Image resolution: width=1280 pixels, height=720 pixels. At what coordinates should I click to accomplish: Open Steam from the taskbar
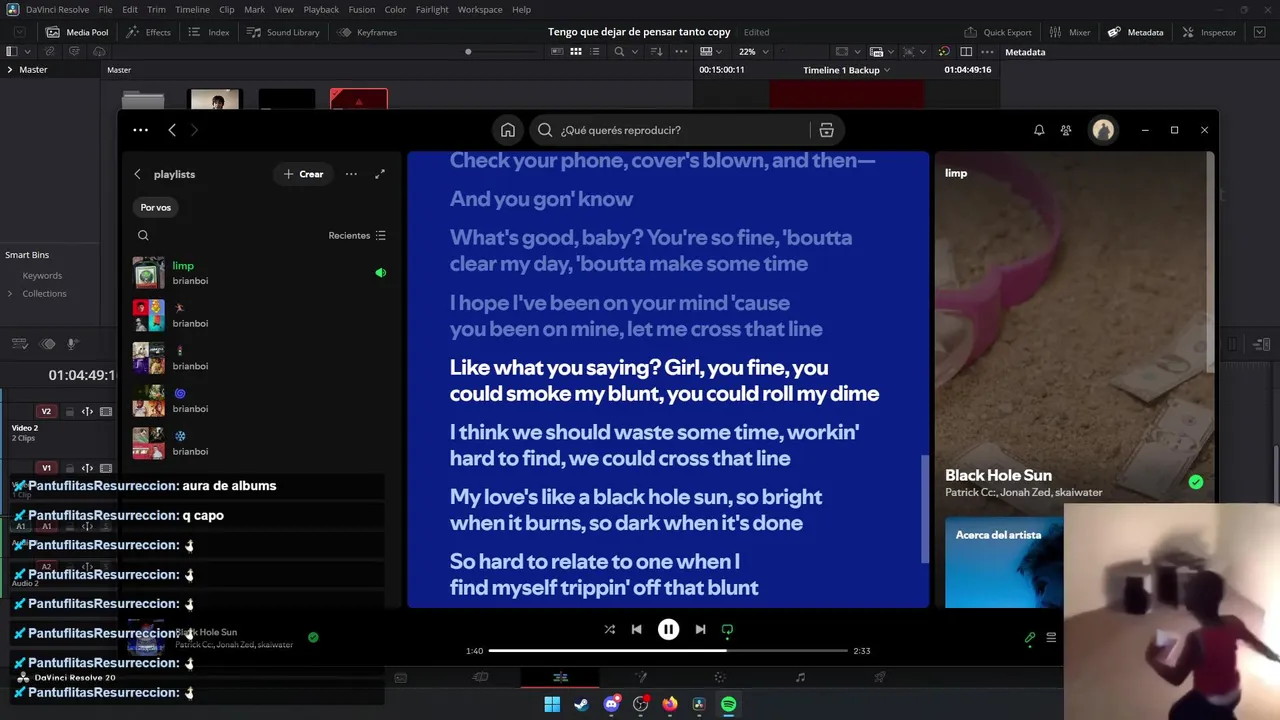581,704
